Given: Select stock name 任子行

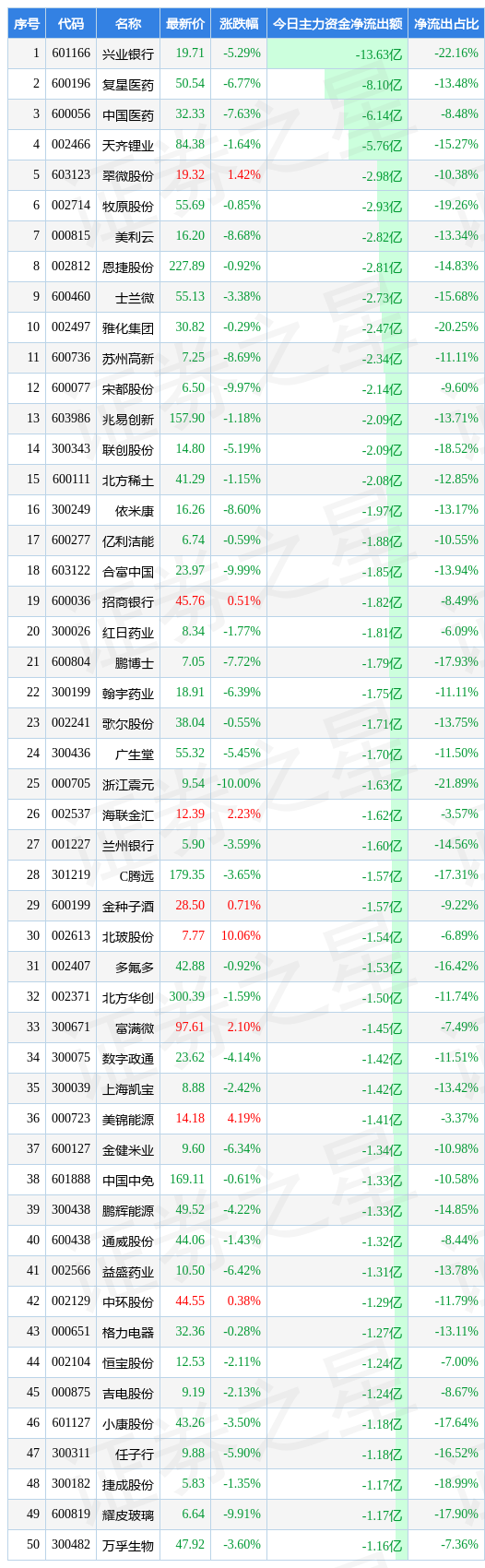Looking at the screenshot, I should 135,1455.
